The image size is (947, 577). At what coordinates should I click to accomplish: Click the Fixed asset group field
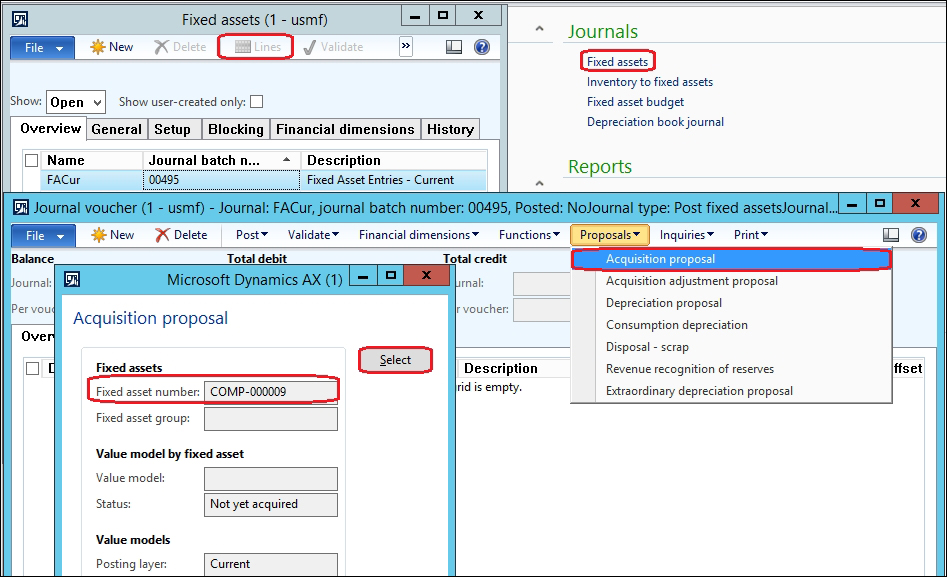click(271, 419)
